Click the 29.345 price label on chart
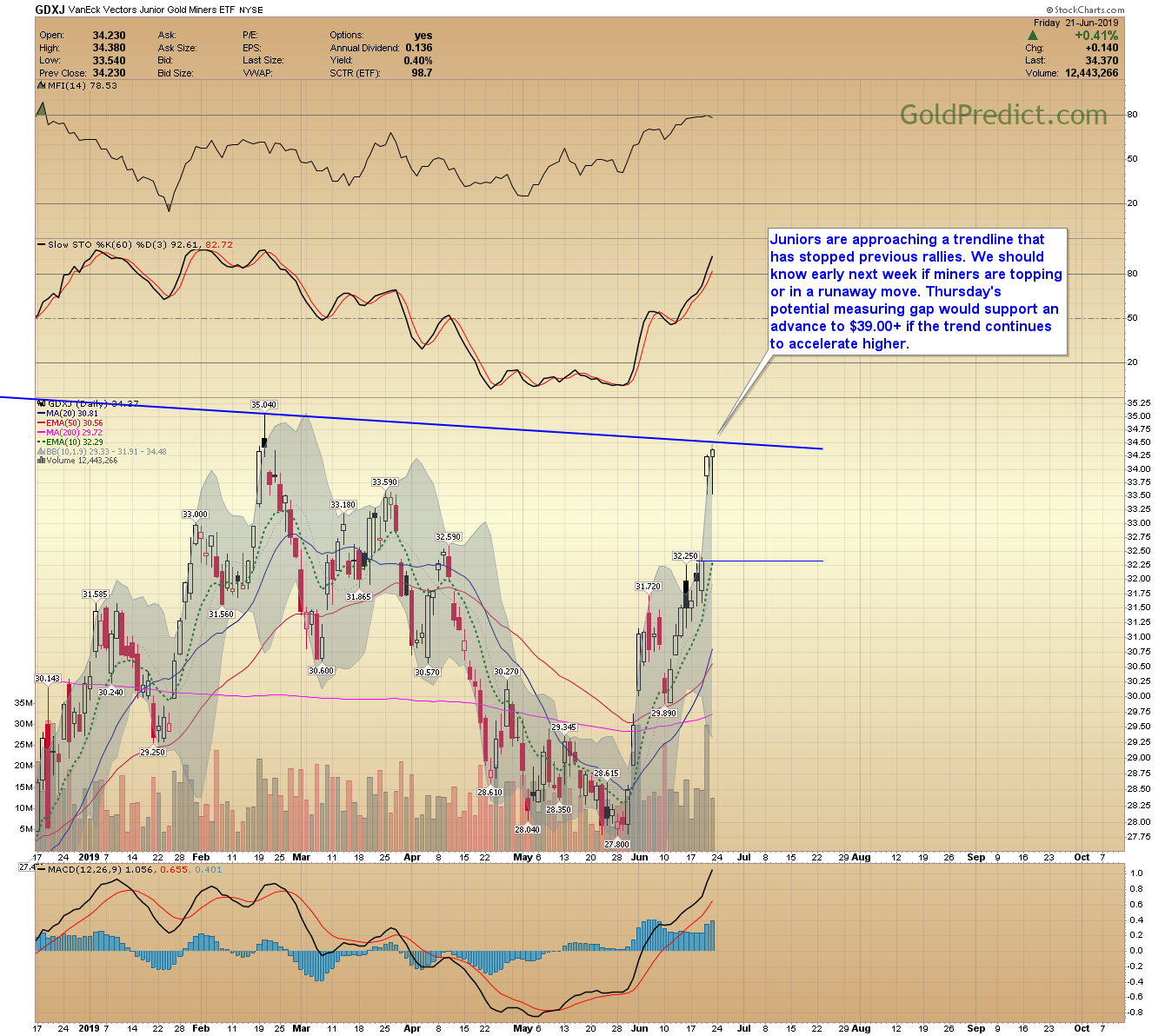 coord(563,727)
